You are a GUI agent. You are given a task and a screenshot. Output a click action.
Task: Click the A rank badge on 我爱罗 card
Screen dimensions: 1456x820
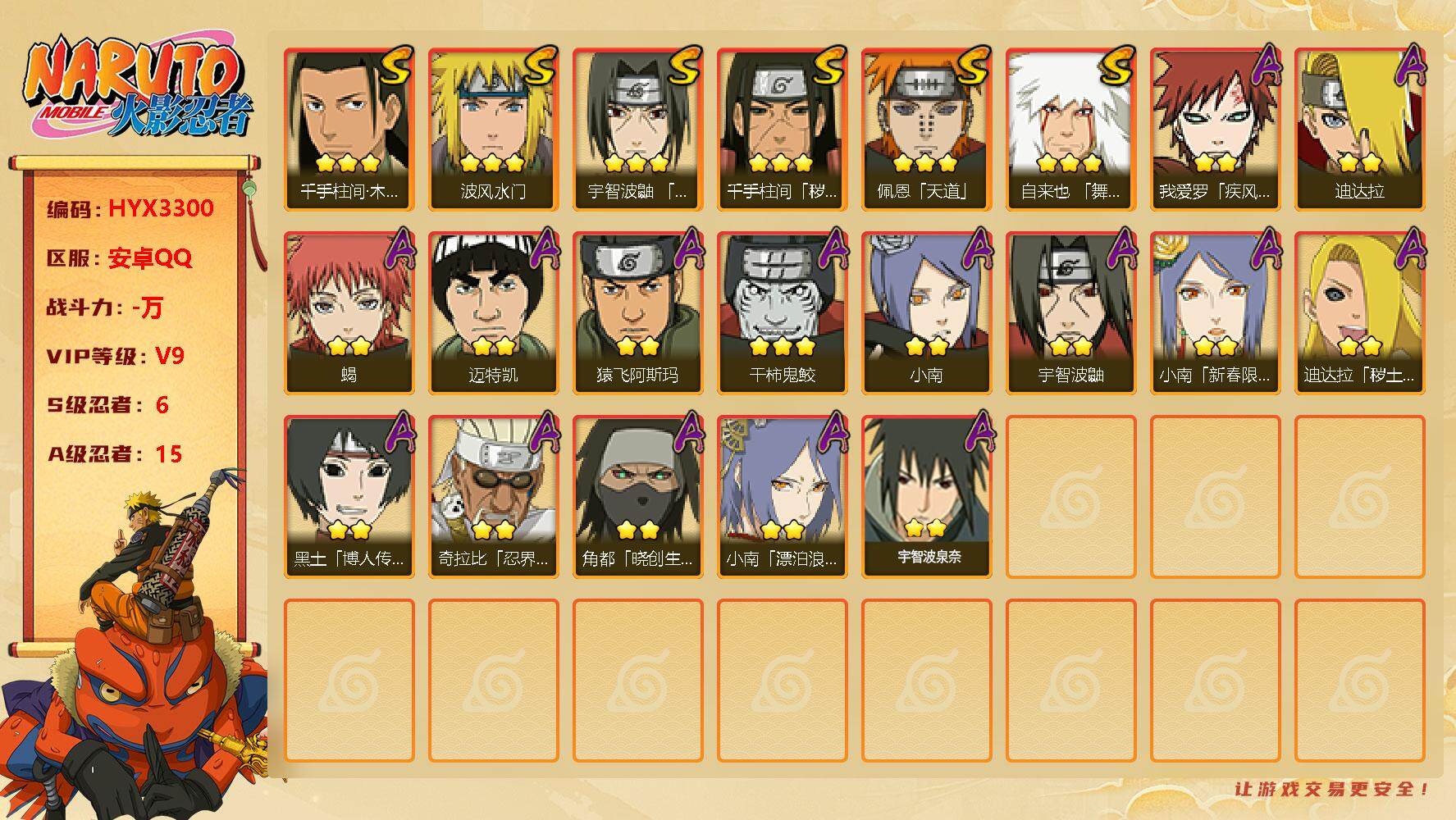coord(1265,66)
